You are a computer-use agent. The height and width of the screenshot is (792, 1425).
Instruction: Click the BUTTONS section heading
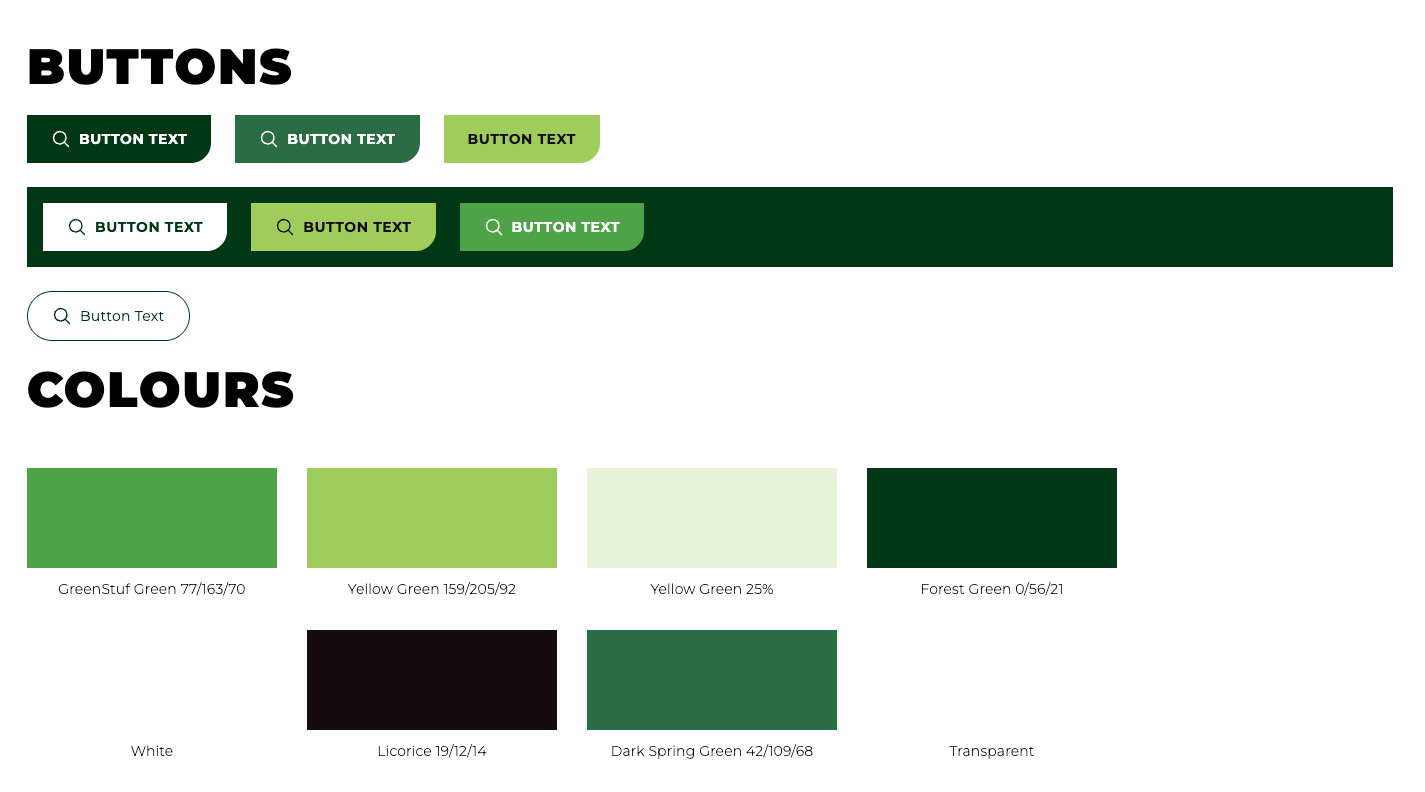point(160,68)
